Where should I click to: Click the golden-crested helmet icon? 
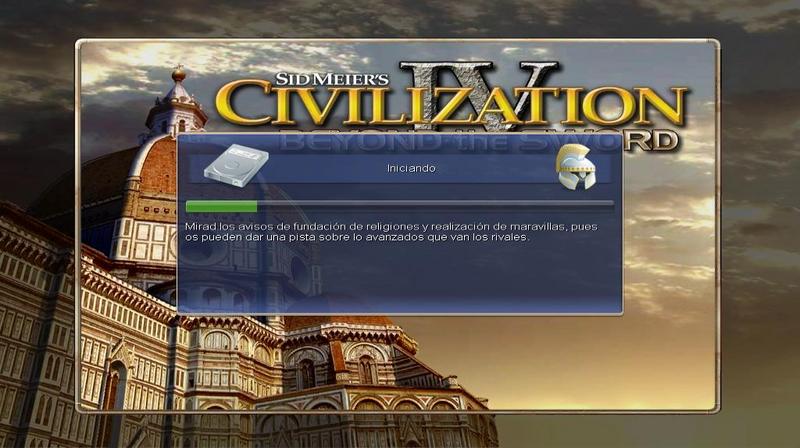click(x=575, y=167)
